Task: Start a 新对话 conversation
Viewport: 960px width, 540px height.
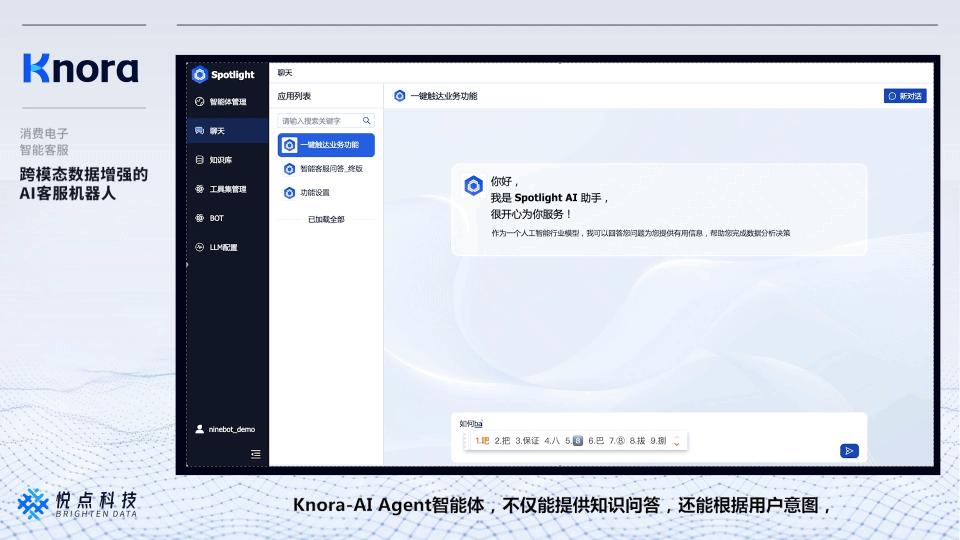Action: coord(904,96)
